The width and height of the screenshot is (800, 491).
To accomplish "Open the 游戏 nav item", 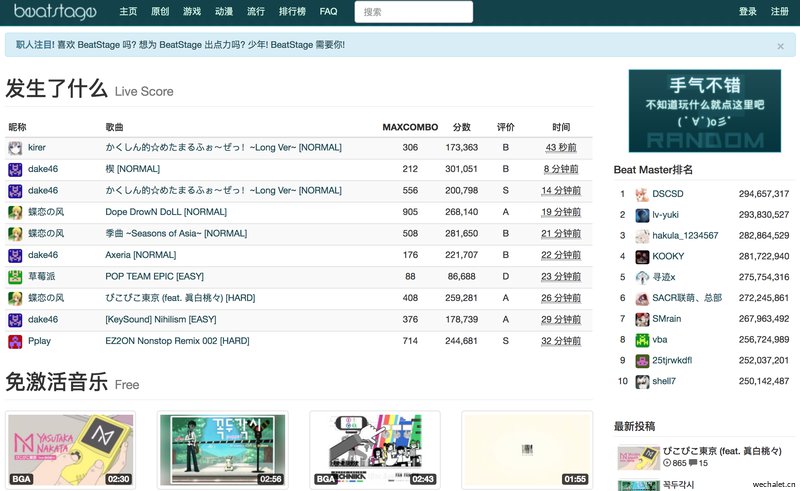I will coord(192,11).
